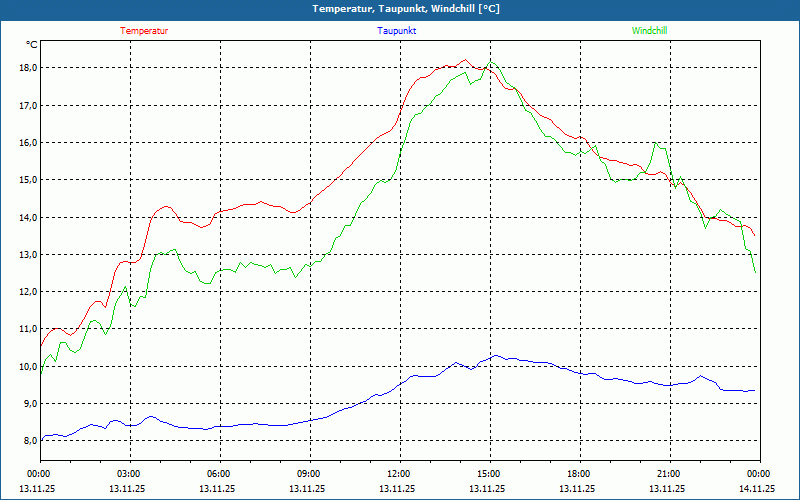This screenshot has height=500, width=800.
Task: Click the 15,0 y-axis label
Action: [x=27, y=180]
